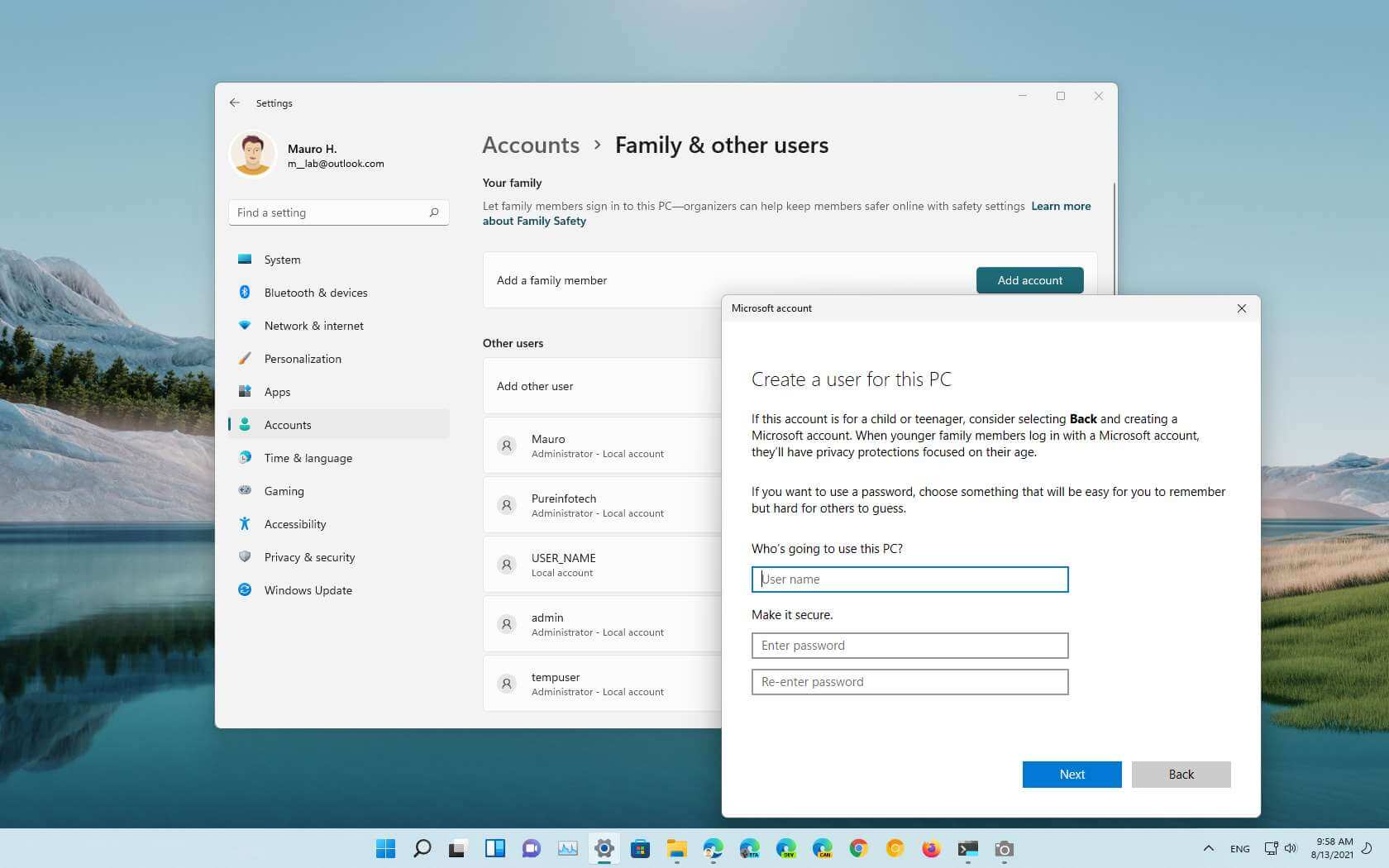1389x868 pixels.
Task: Open Task View on the taskbar
Action: pos(457,848)
